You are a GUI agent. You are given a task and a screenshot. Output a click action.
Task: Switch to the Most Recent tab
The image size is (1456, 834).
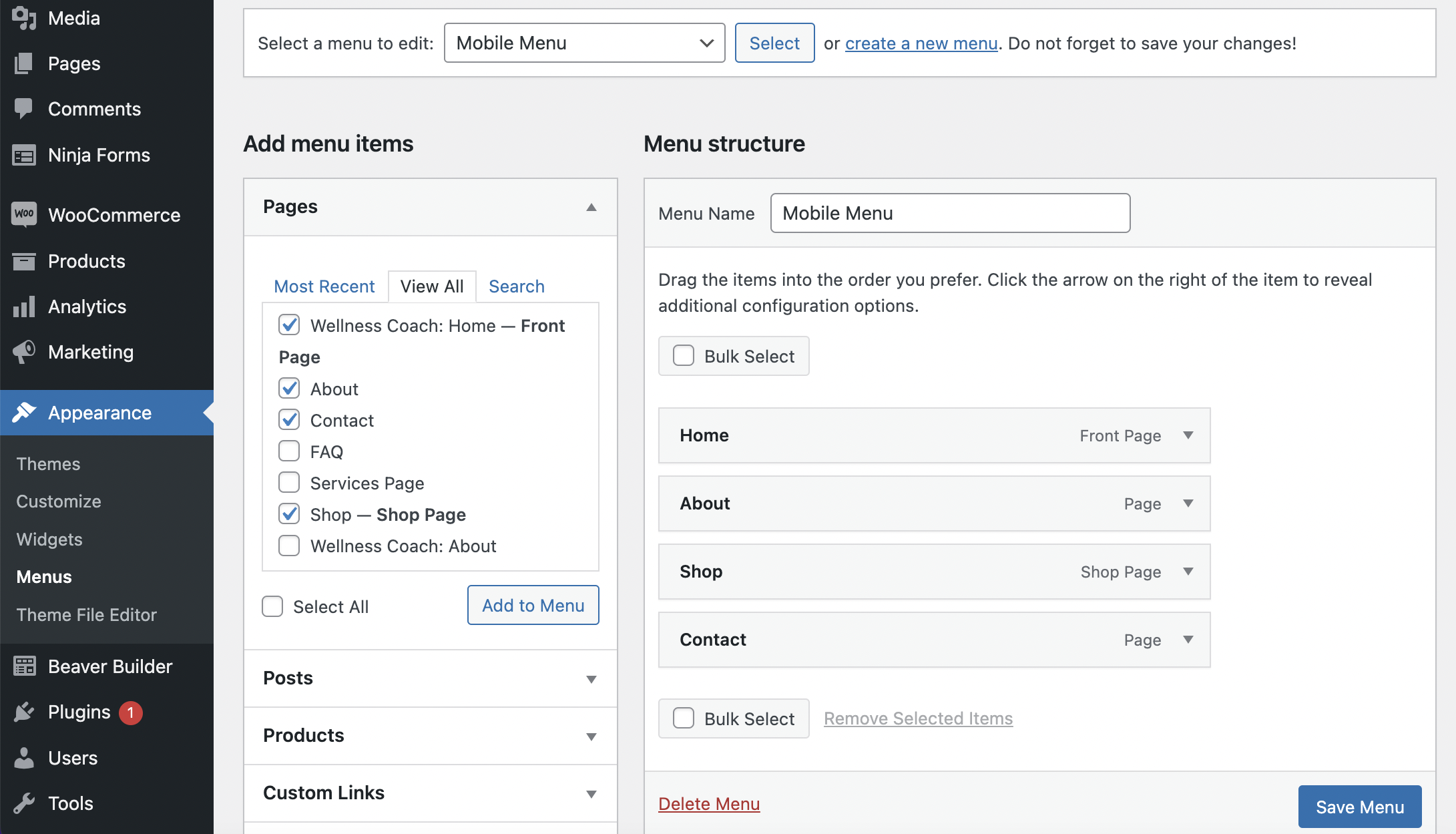point(324,286)
